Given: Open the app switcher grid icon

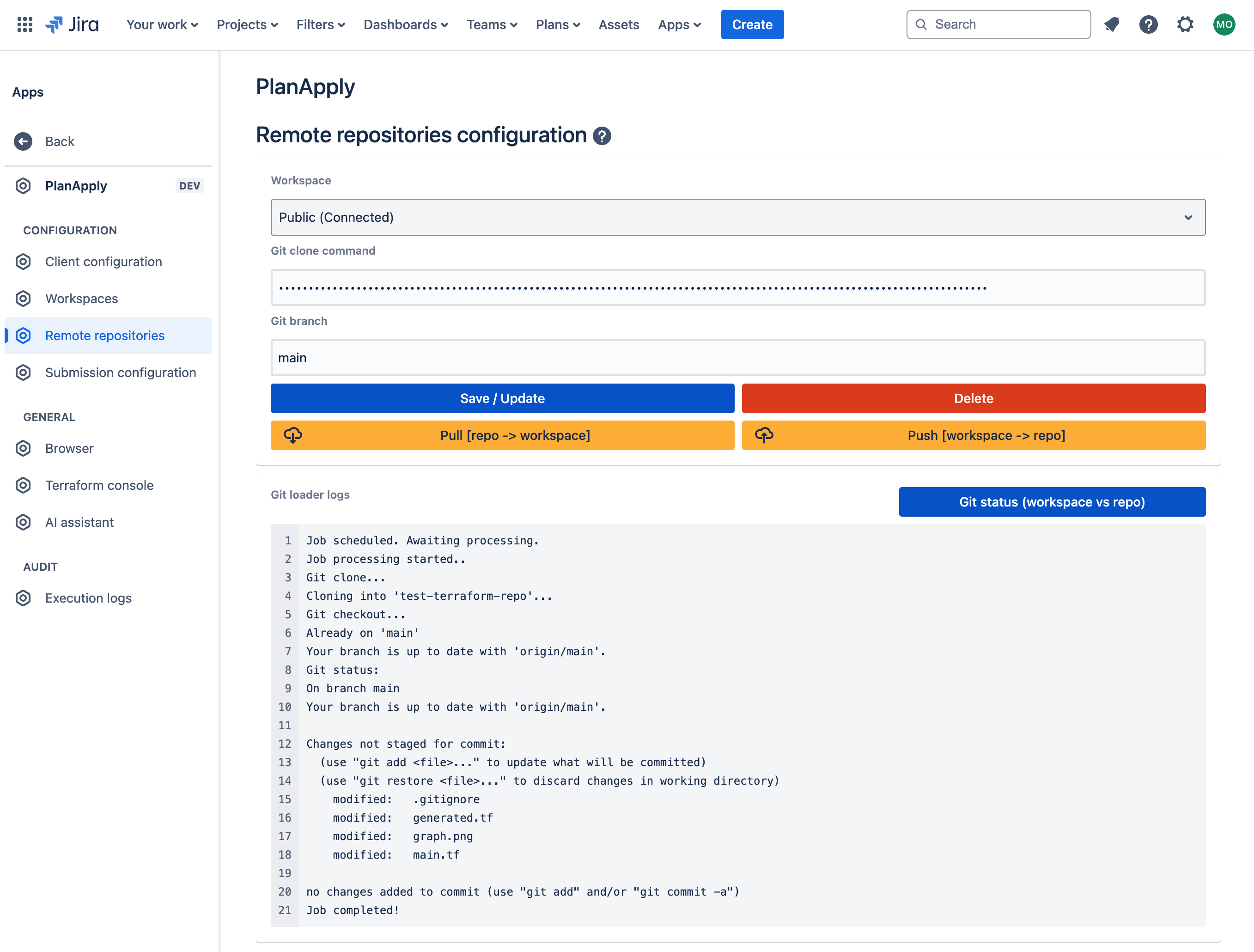Looking at the screenshot, I should point(24,24).
